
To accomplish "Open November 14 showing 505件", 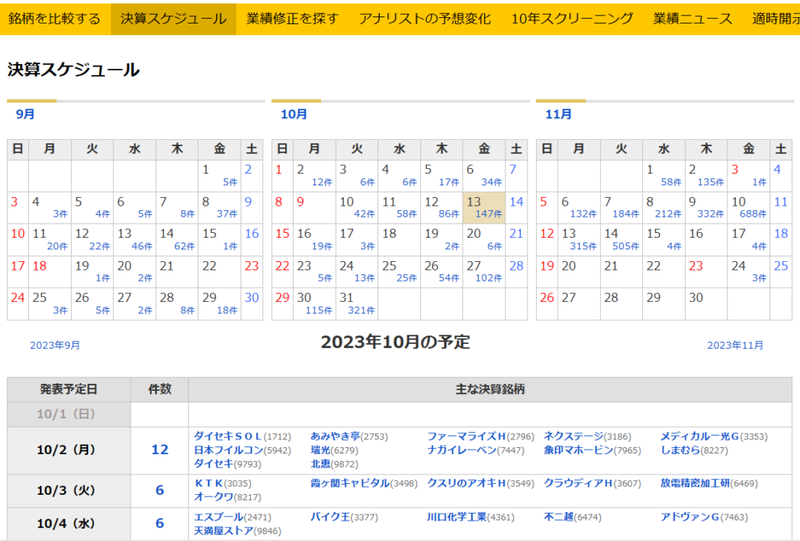I will pos(626,246).
